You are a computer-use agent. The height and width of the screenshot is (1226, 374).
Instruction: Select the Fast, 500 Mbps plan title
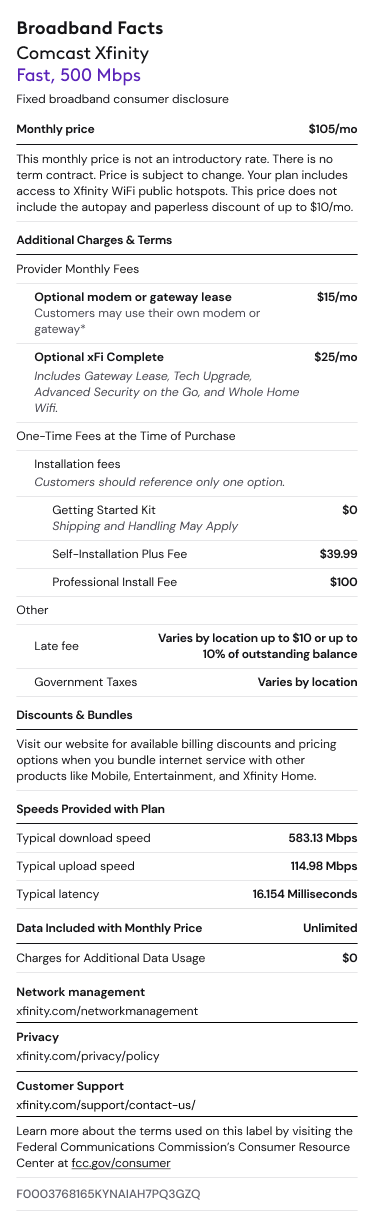pos(79,76)
